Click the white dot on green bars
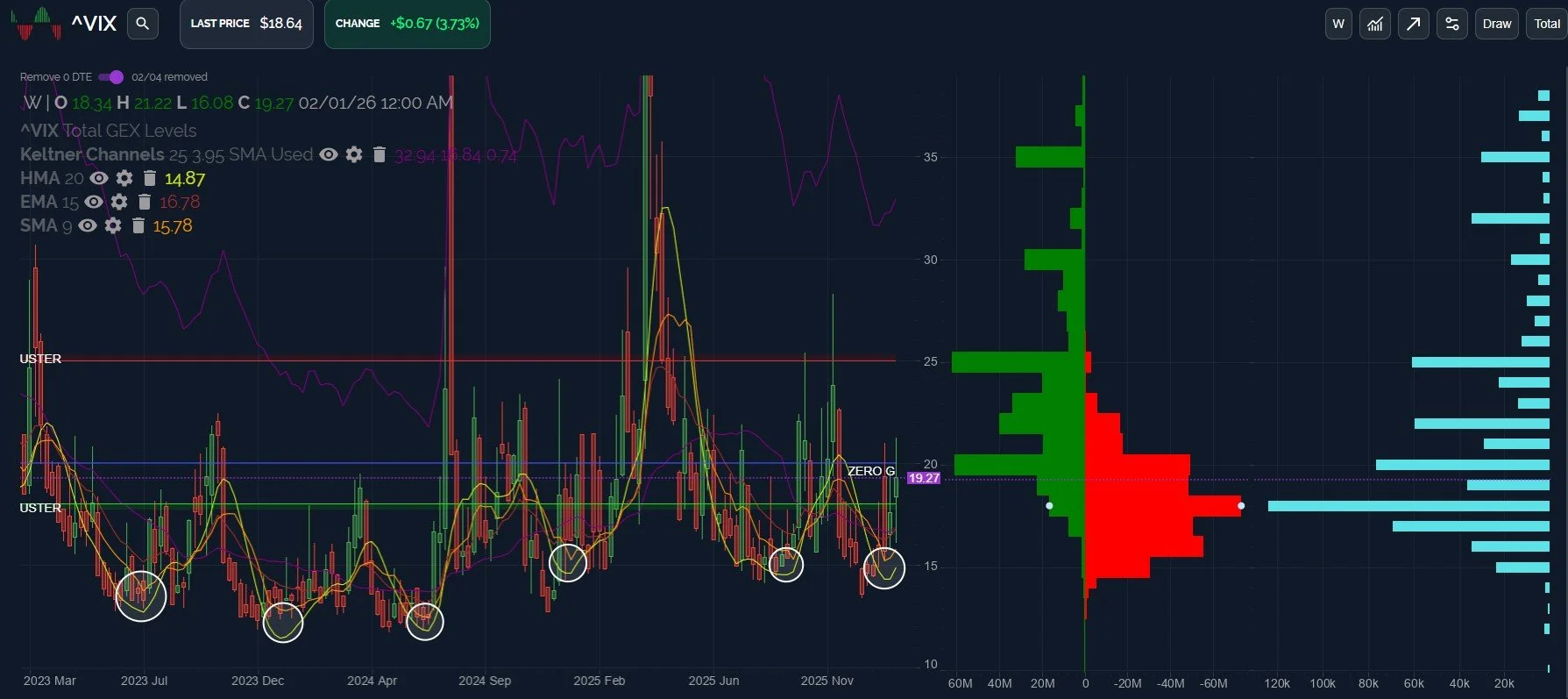Image resolution: width=1568 pixels, height=699 pixels. [x=1049, y=506]
